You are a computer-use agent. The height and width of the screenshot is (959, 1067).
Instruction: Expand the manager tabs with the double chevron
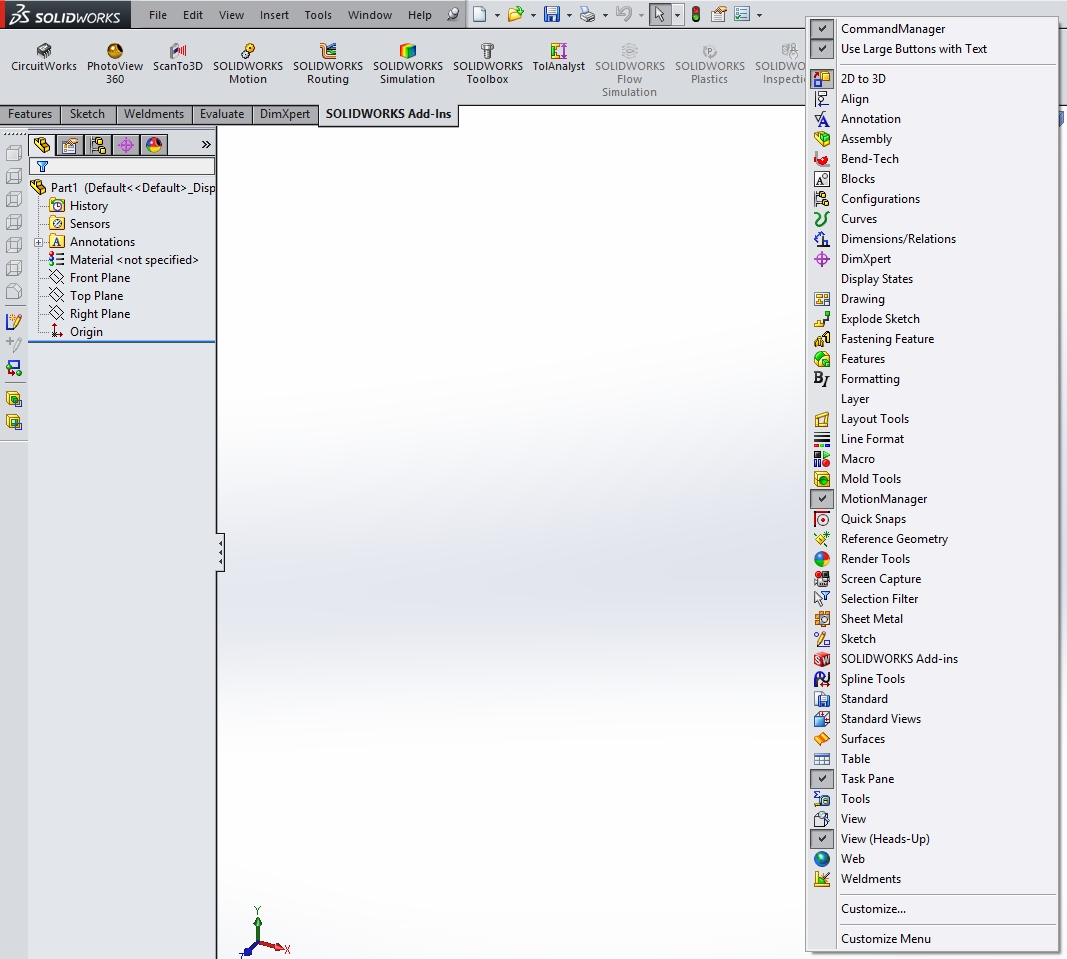[206, 144]
